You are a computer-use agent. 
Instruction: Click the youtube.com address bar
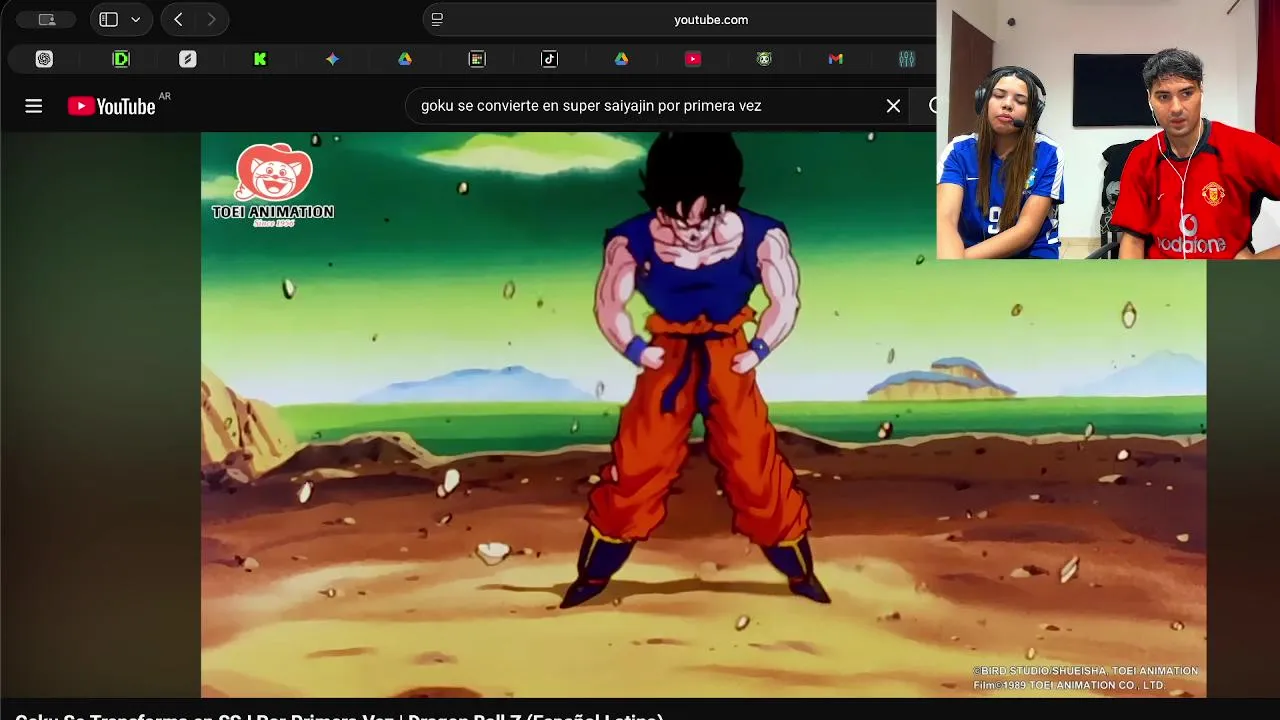pos(710,20)
